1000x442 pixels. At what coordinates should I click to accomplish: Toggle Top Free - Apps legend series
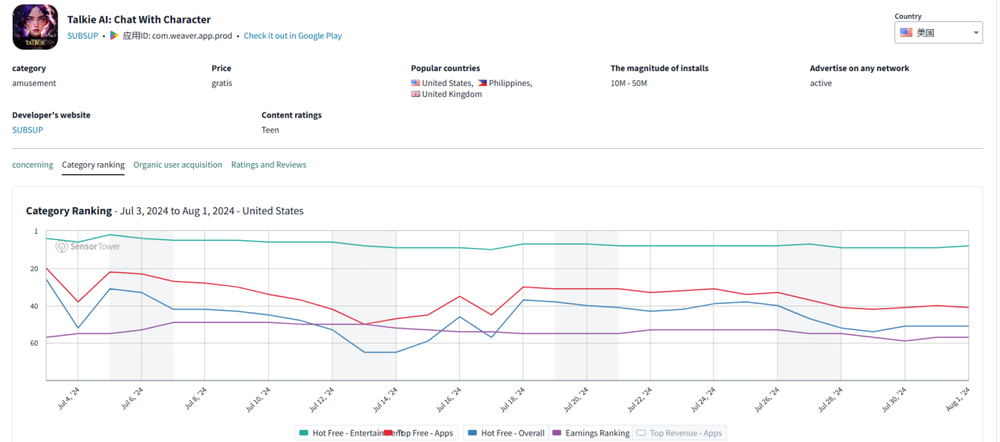(x=420, y=433)
